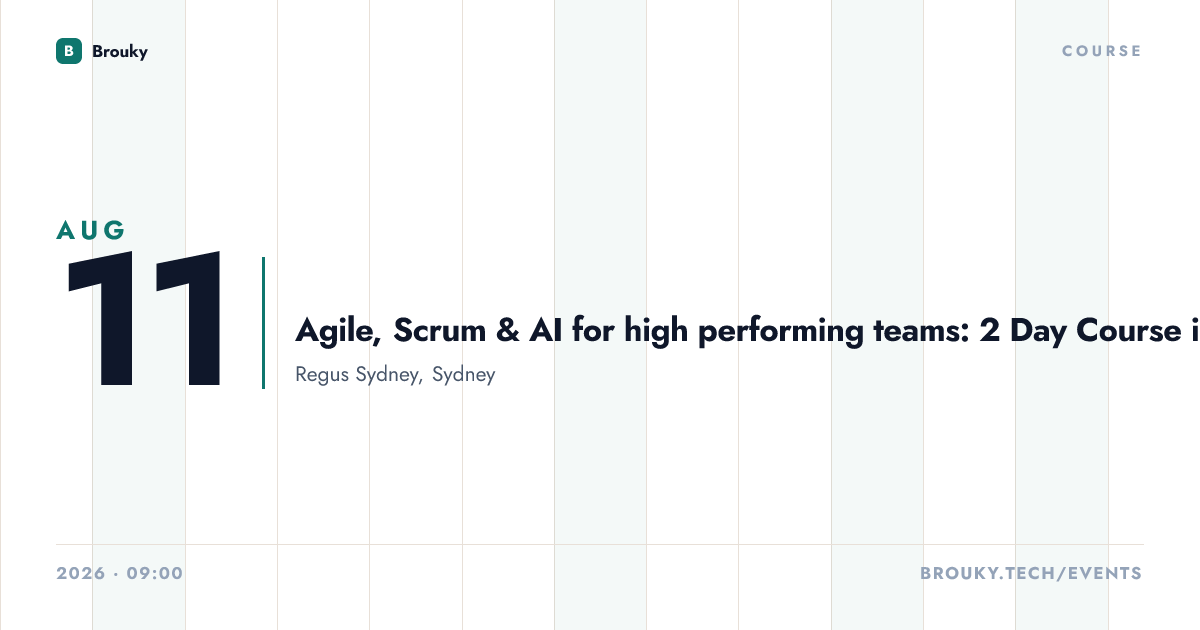Viewport: 1200px width, 630px height.
Task: Open the Agile, Scrum & AI event title
Action: (x=748, y=330)
